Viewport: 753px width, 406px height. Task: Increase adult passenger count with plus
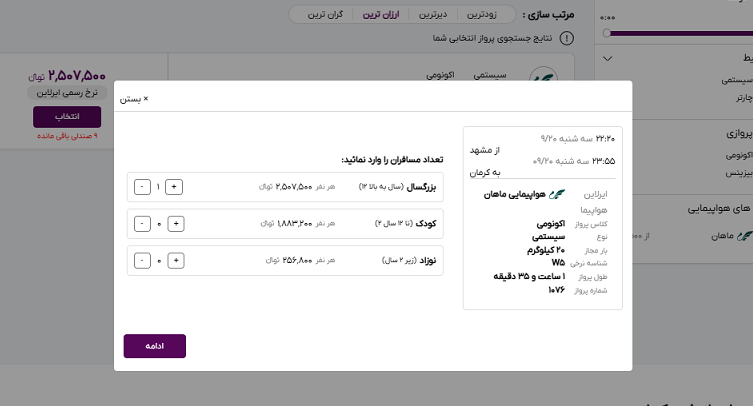174,187
